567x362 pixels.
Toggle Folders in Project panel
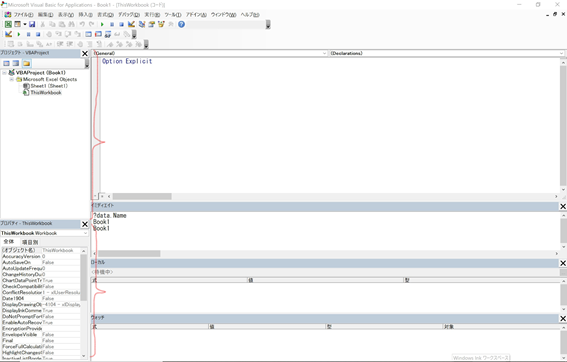point(26,63)
